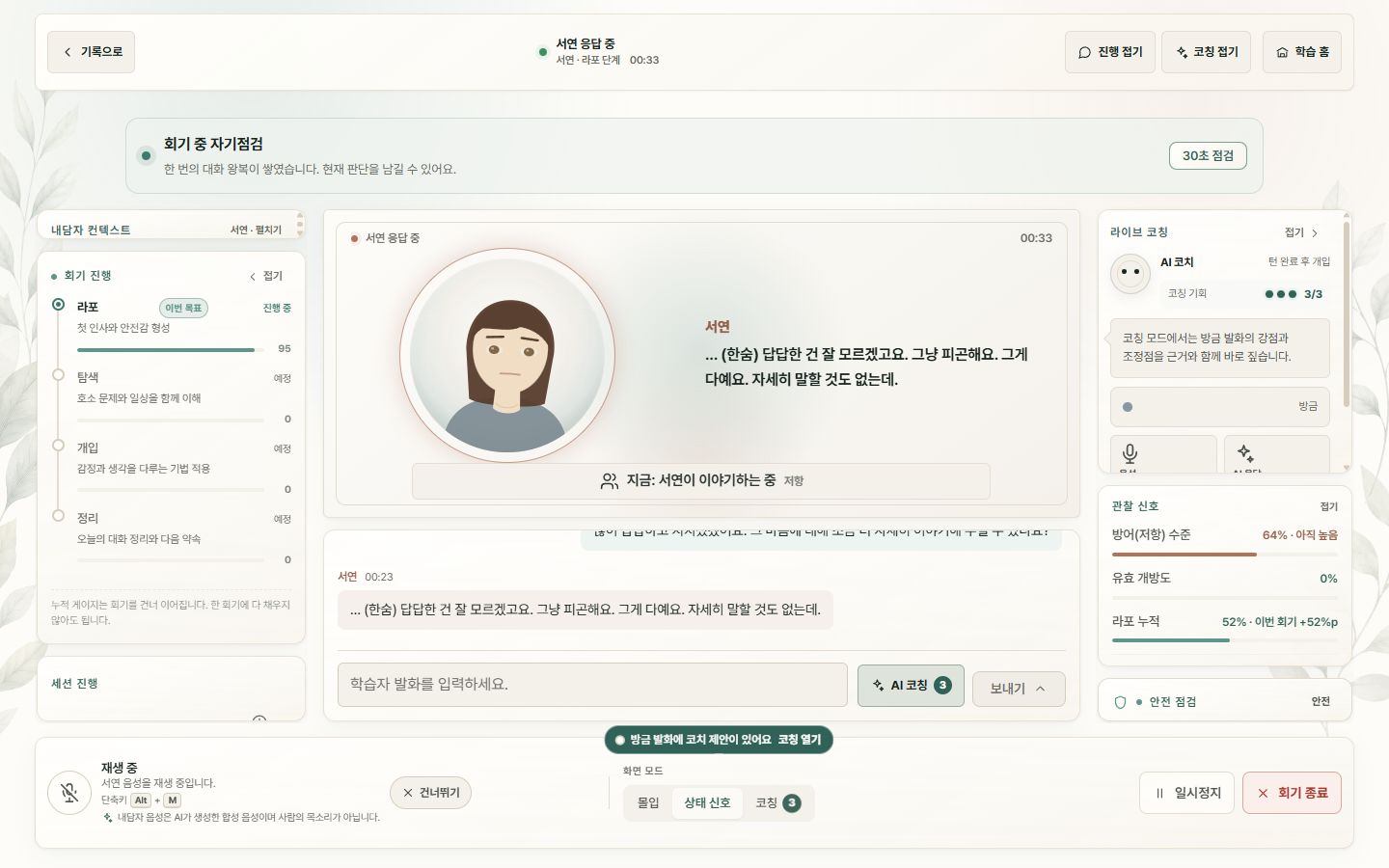
Task: Switch screen mode to 코칭 tab
Action: point(777,802)
